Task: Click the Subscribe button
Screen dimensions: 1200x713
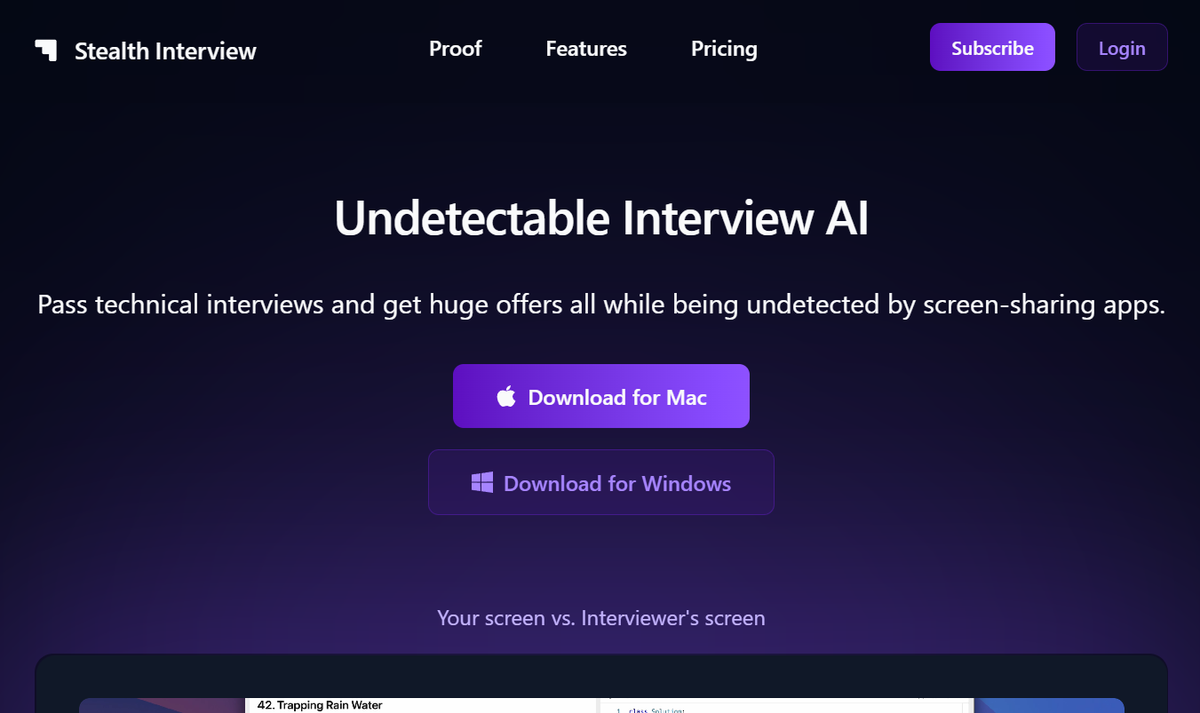Action: tap(992, 47)
